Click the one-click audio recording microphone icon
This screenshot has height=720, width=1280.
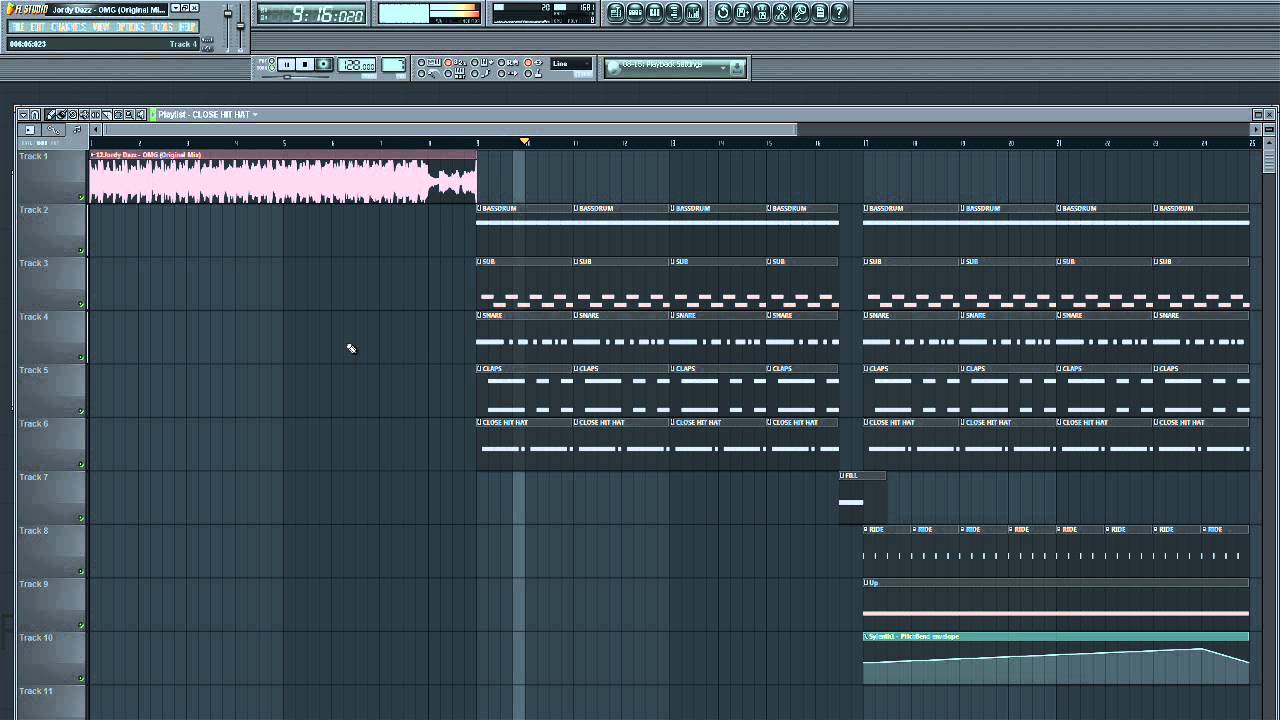(x=800, y=12)
